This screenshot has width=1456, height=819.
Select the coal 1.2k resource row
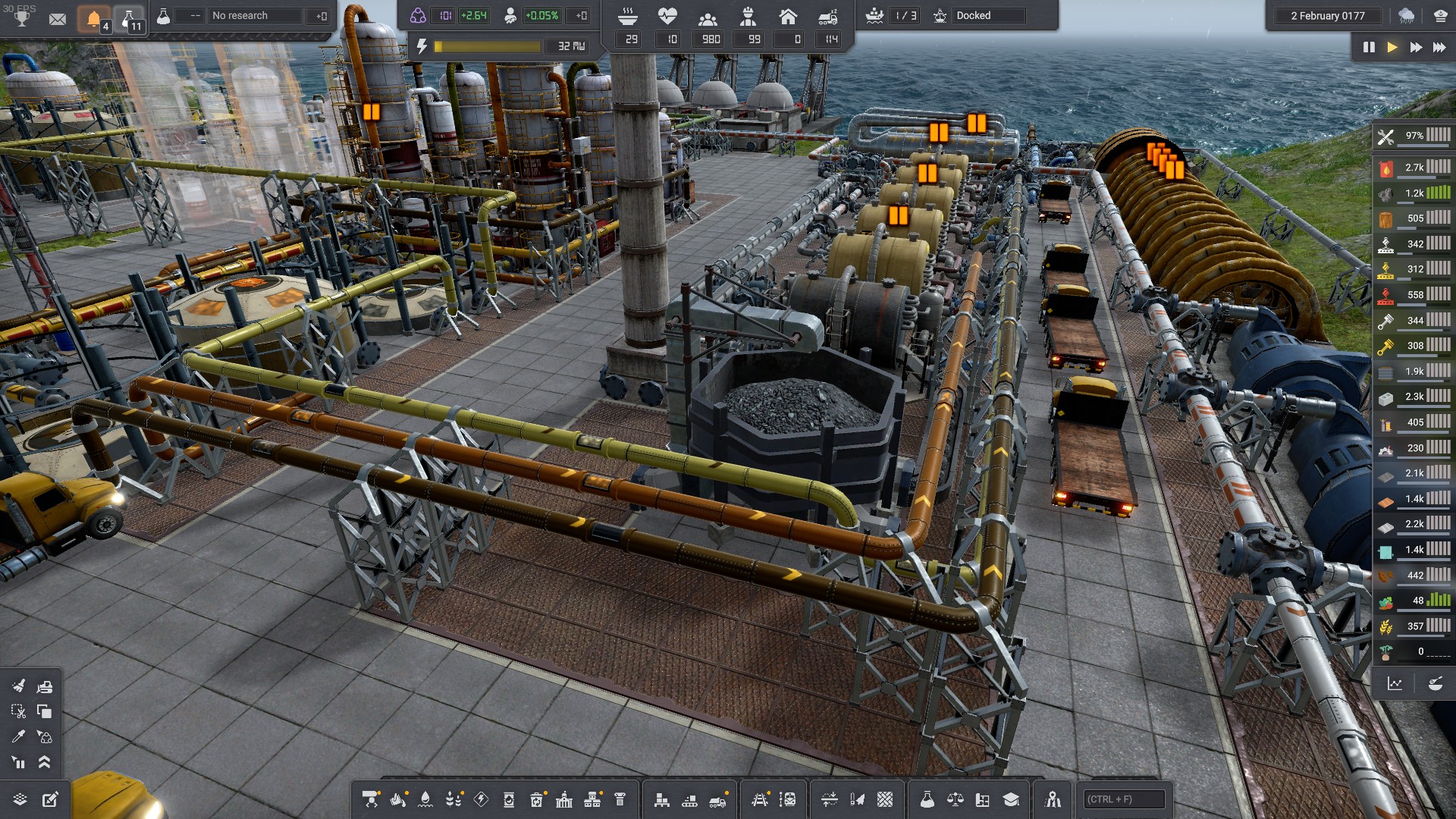click(1414, 193)
